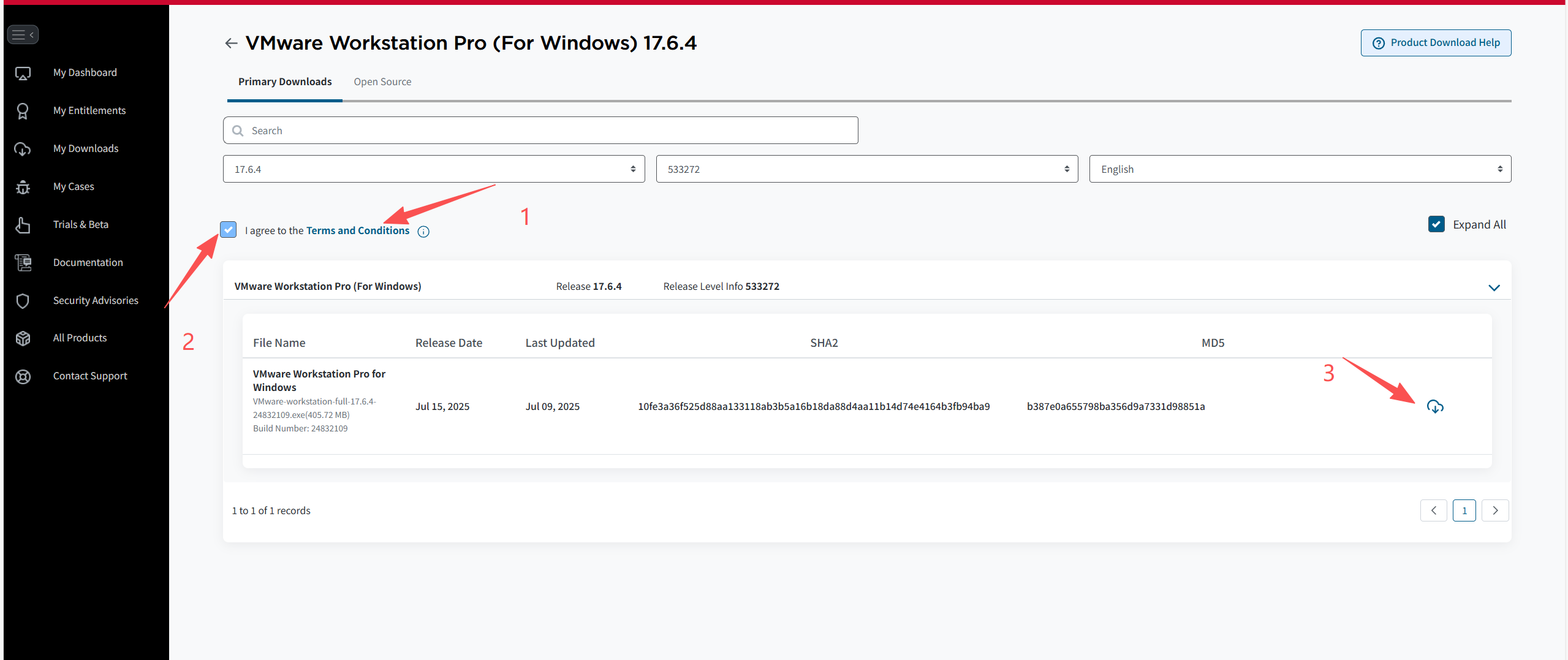Switch to Open Source tab

382,82
